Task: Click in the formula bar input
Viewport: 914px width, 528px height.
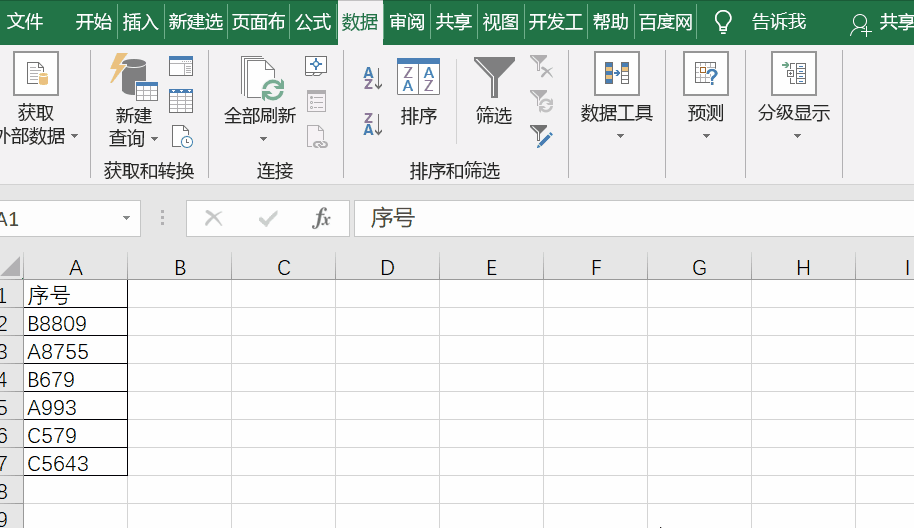Action: pyautogui.click(x=634, y=219)
